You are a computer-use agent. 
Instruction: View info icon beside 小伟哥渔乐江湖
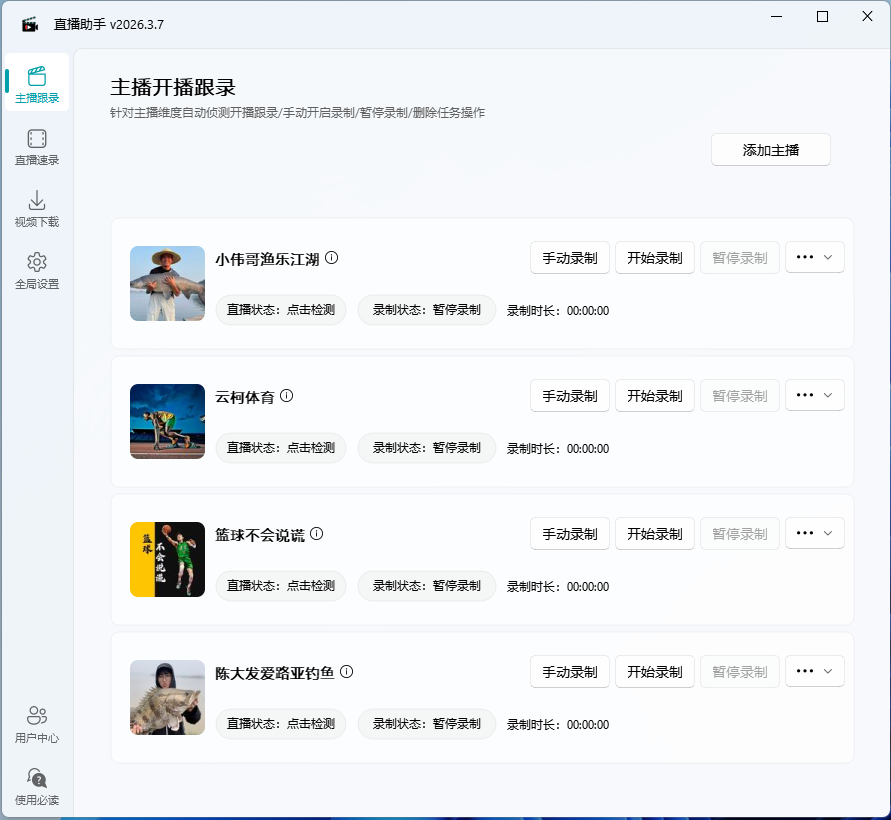pyautogui.click(x=331, y=256)
